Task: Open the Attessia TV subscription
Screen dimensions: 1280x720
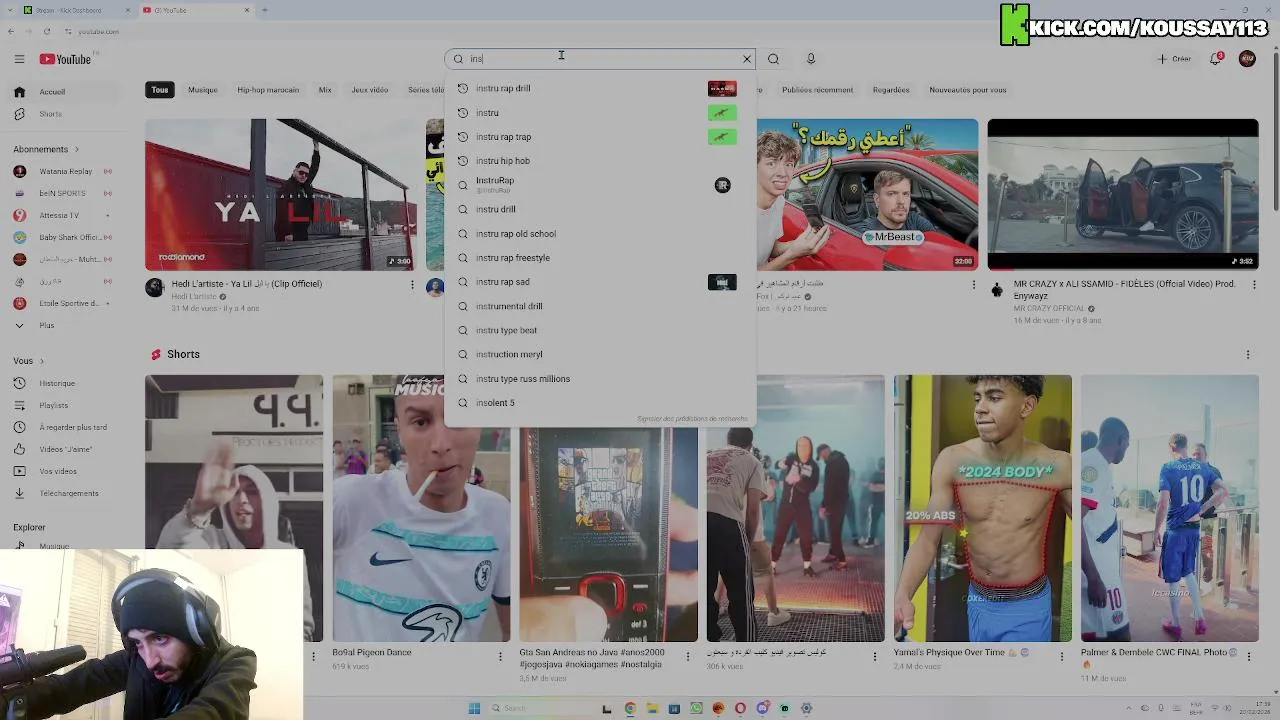Action: [x=65, y=215]
